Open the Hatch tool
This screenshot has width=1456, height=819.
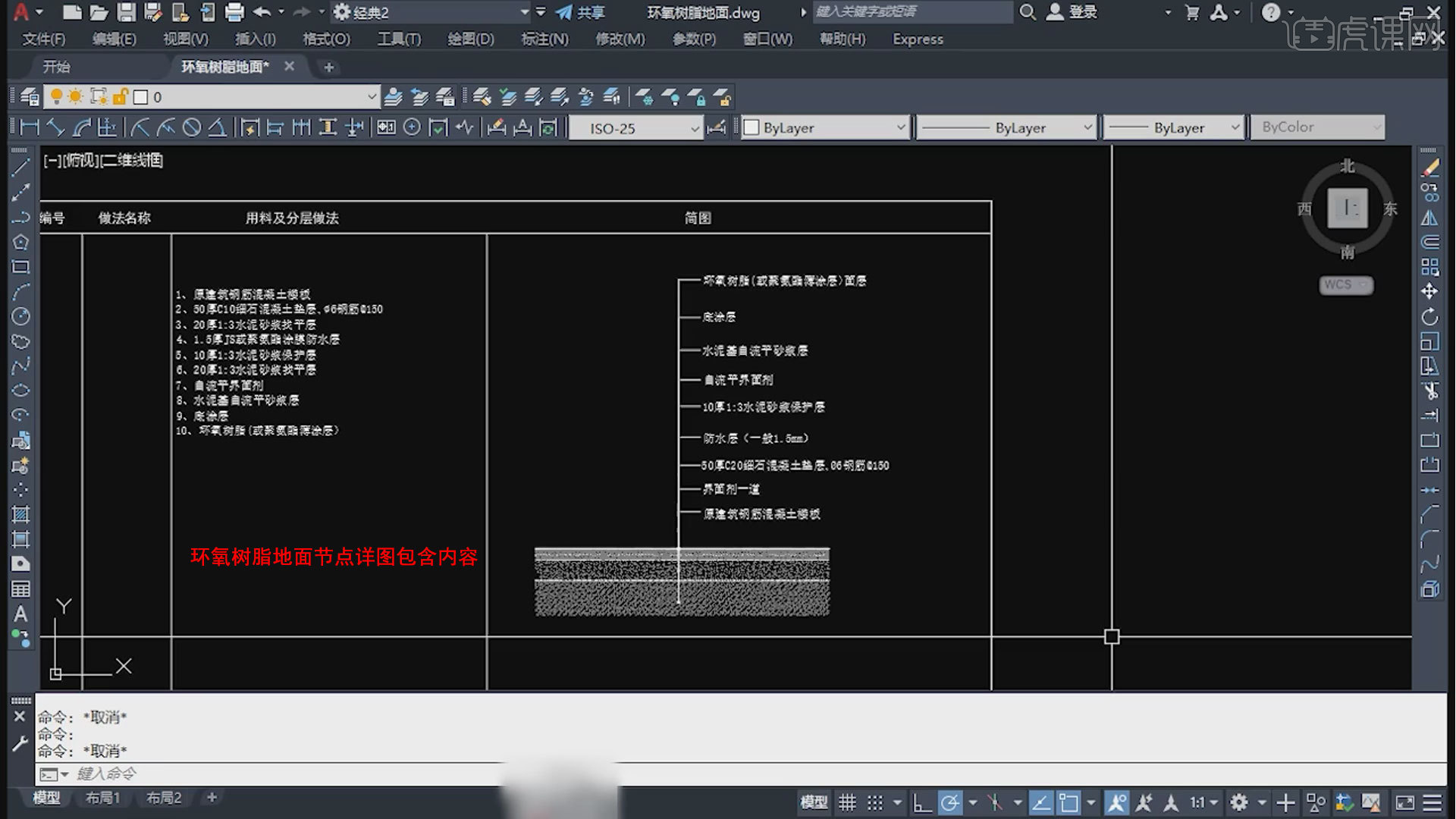20,514
